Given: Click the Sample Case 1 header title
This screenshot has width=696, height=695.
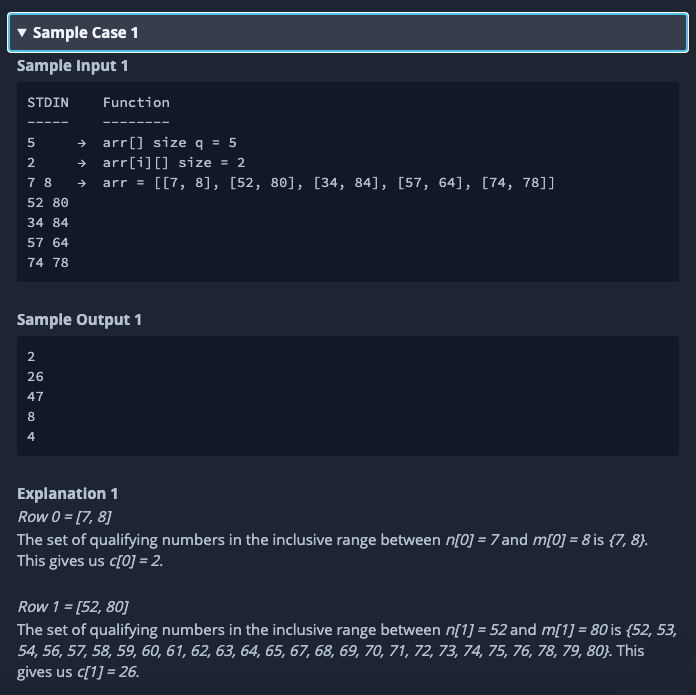Looking at the screenshot, I should pos(86,33).
